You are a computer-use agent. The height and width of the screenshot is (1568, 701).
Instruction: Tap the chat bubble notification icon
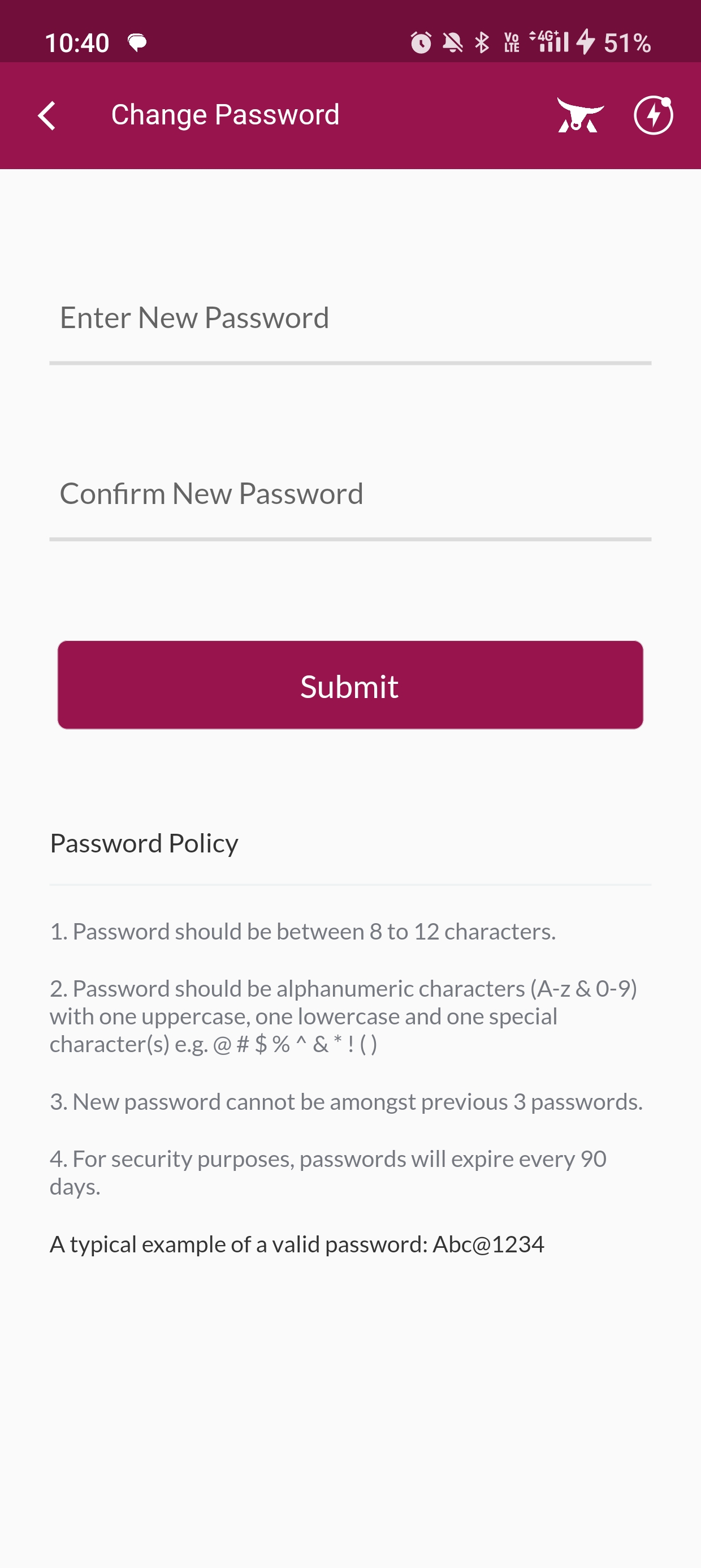pos(137,42)
